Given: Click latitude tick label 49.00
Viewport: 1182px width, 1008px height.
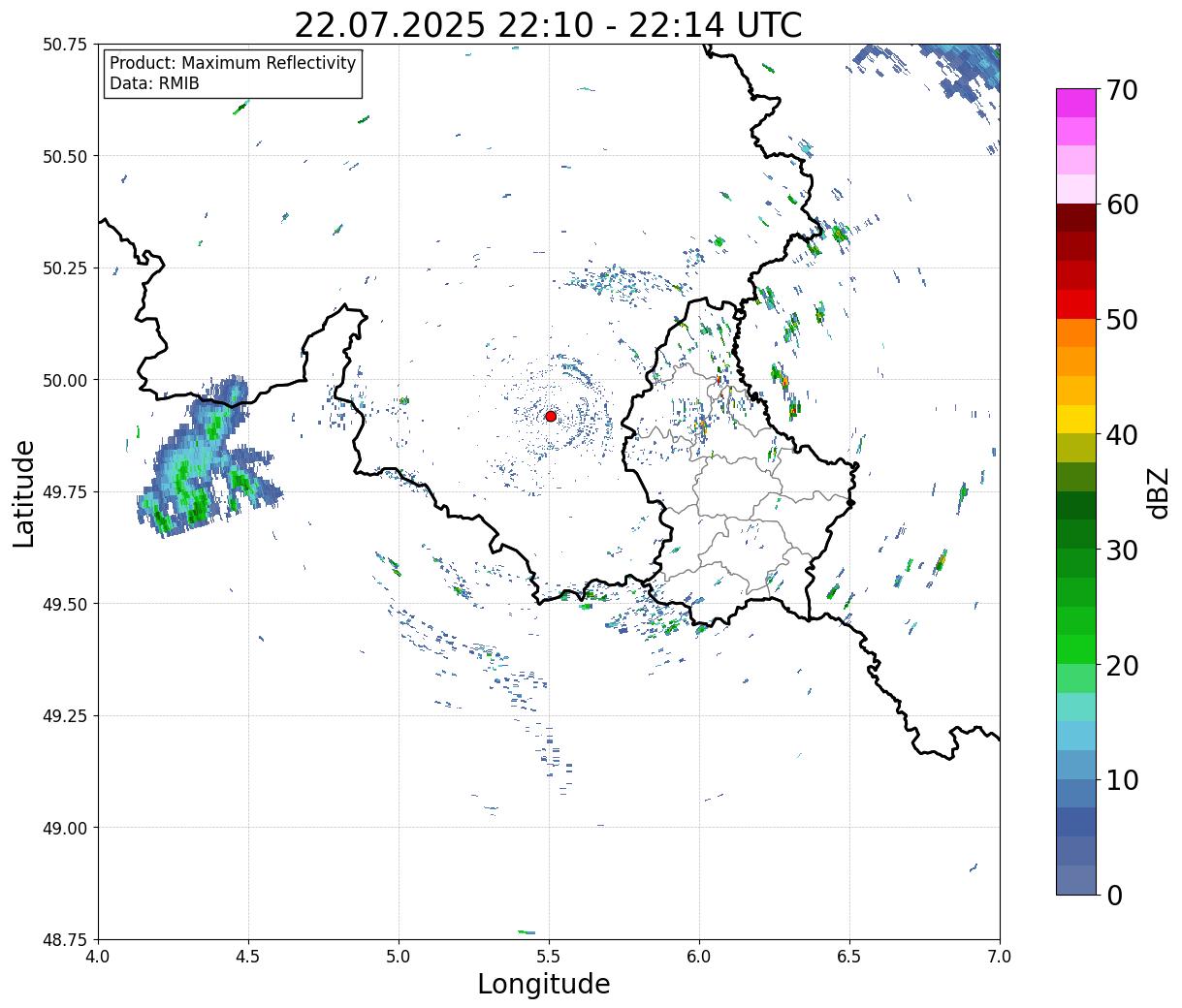Looking at the screenshot, I should (x=65, y=828).
